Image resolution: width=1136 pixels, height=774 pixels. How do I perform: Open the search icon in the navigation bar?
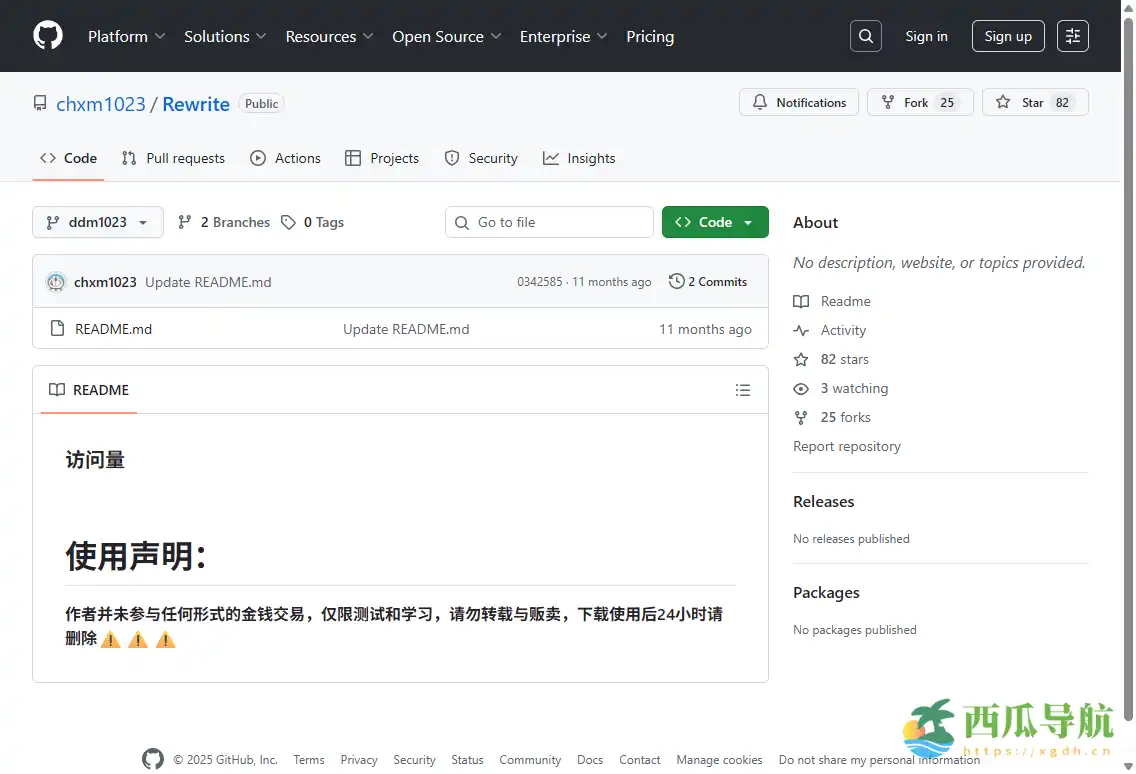(x=865, y=36)
